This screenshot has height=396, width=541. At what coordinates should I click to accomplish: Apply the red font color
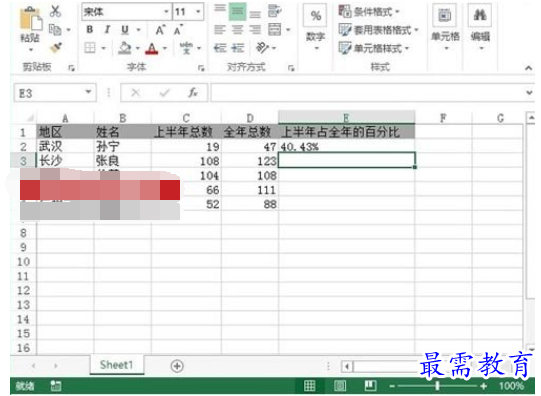(151, 48)
